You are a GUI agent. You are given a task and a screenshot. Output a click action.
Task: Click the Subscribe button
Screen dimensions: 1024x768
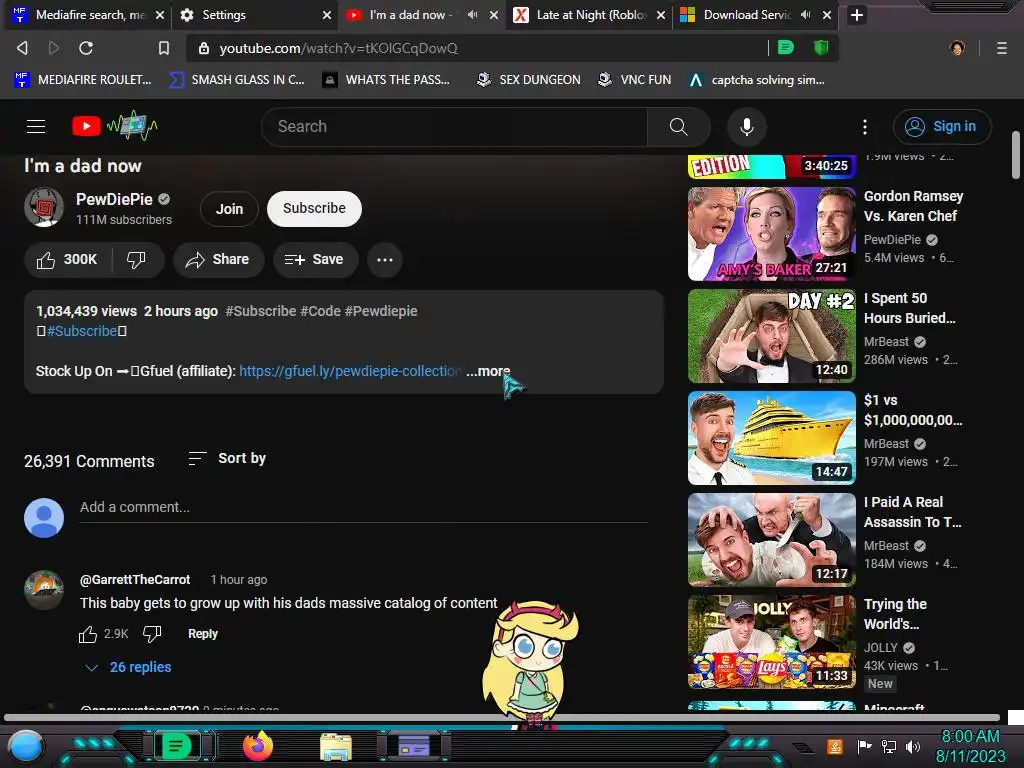(x=314, y=208)
